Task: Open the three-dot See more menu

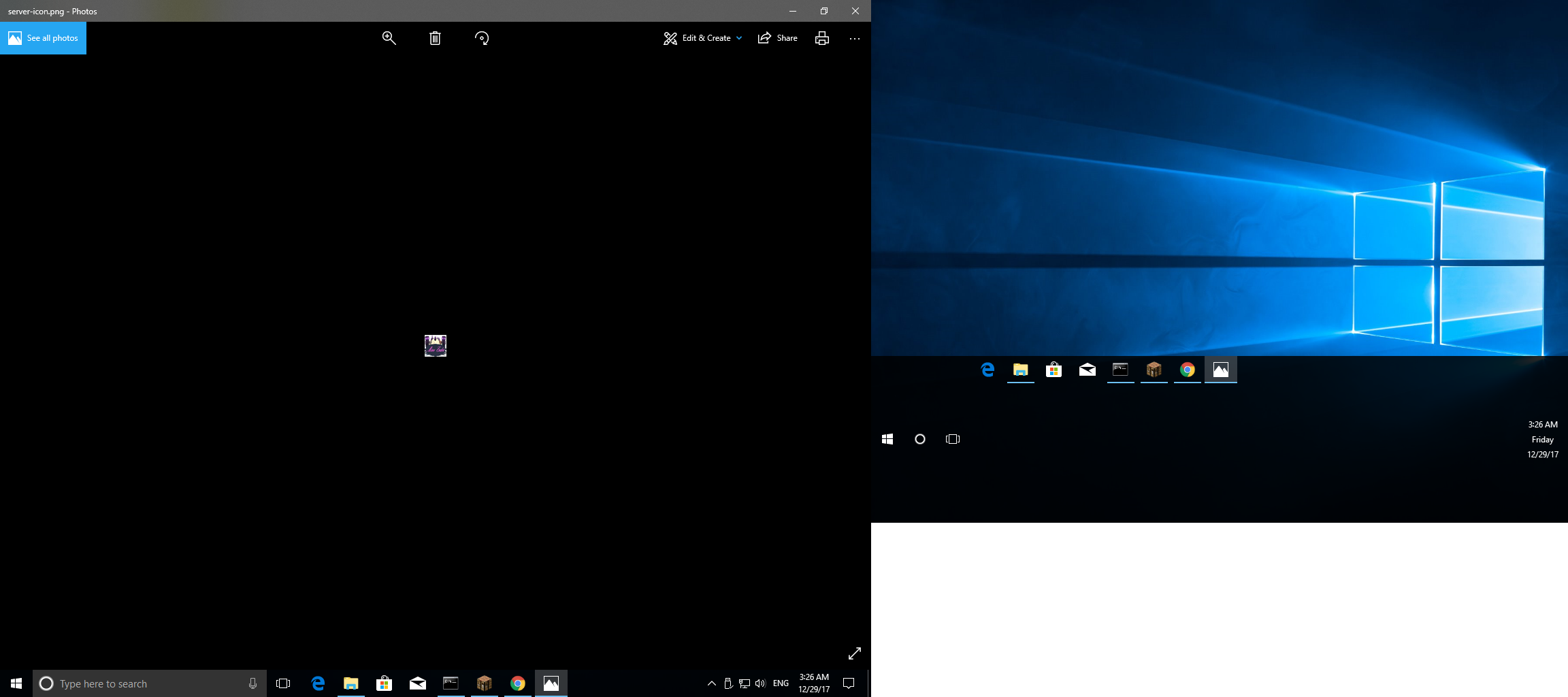Action: tap(855, 39)
